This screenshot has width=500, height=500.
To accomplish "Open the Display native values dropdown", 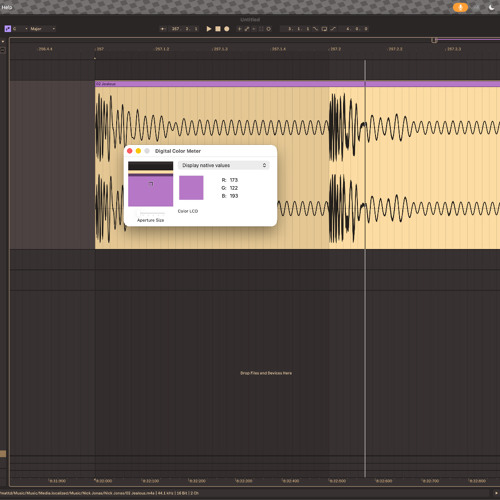I will pos(224,165).
